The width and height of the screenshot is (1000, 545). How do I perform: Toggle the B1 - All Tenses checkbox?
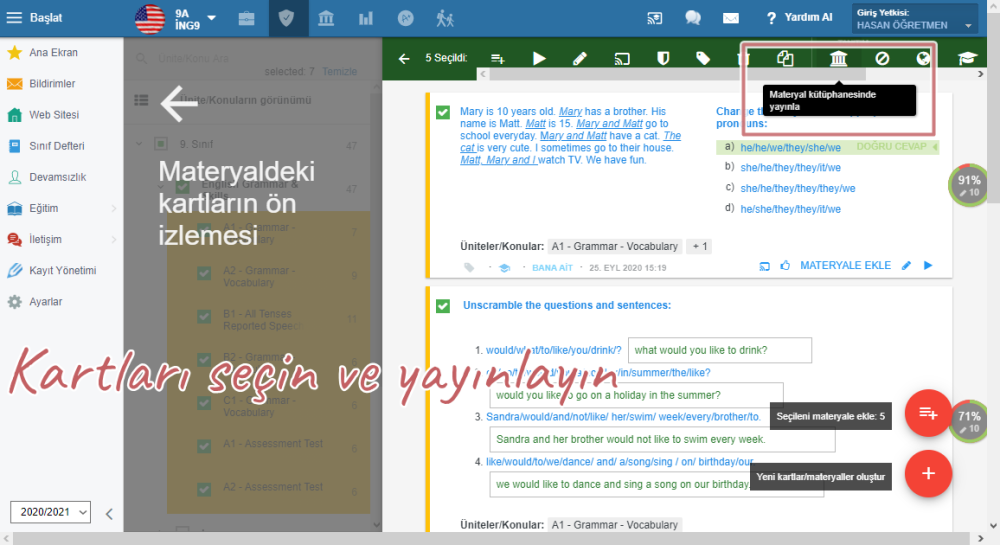(204, 316)
